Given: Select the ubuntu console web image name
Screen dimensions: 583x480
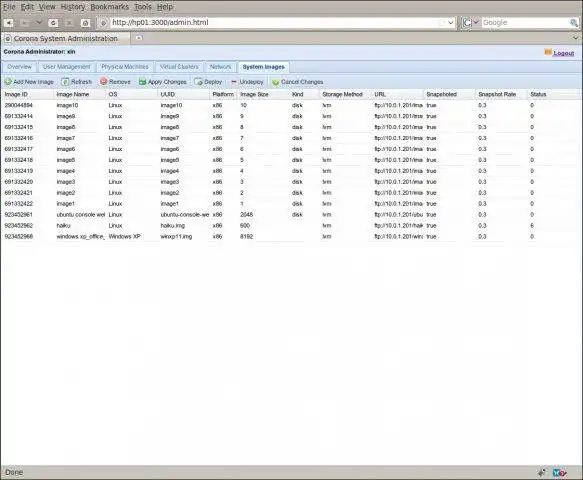Looking at the screenshot, I should pos(80,215).
